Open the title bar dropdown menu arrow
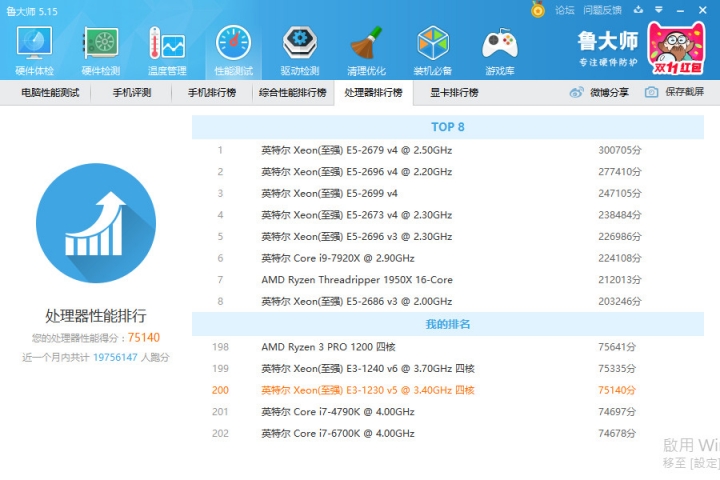Screen dimensions: 720x480 [659, 10]
